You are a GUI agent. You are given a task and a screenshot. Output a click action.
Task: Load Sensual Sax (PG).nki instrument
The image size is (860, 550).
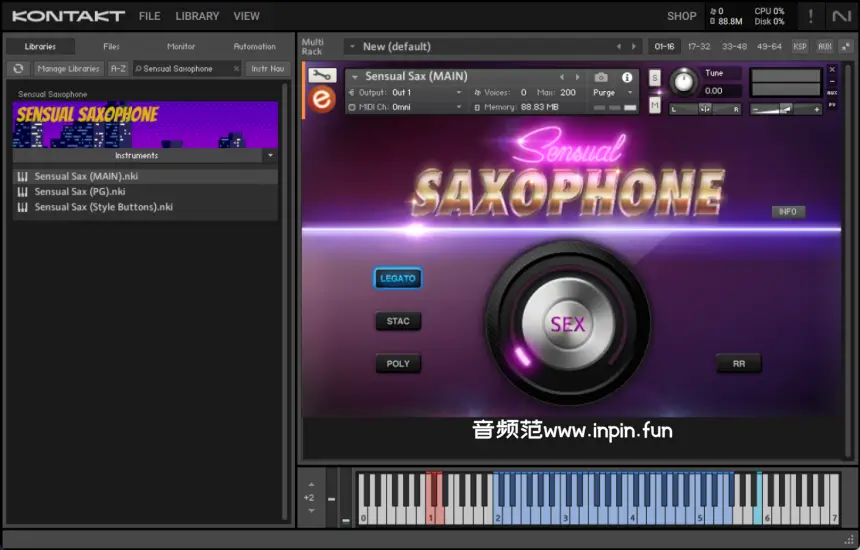[x=80, y=192]
